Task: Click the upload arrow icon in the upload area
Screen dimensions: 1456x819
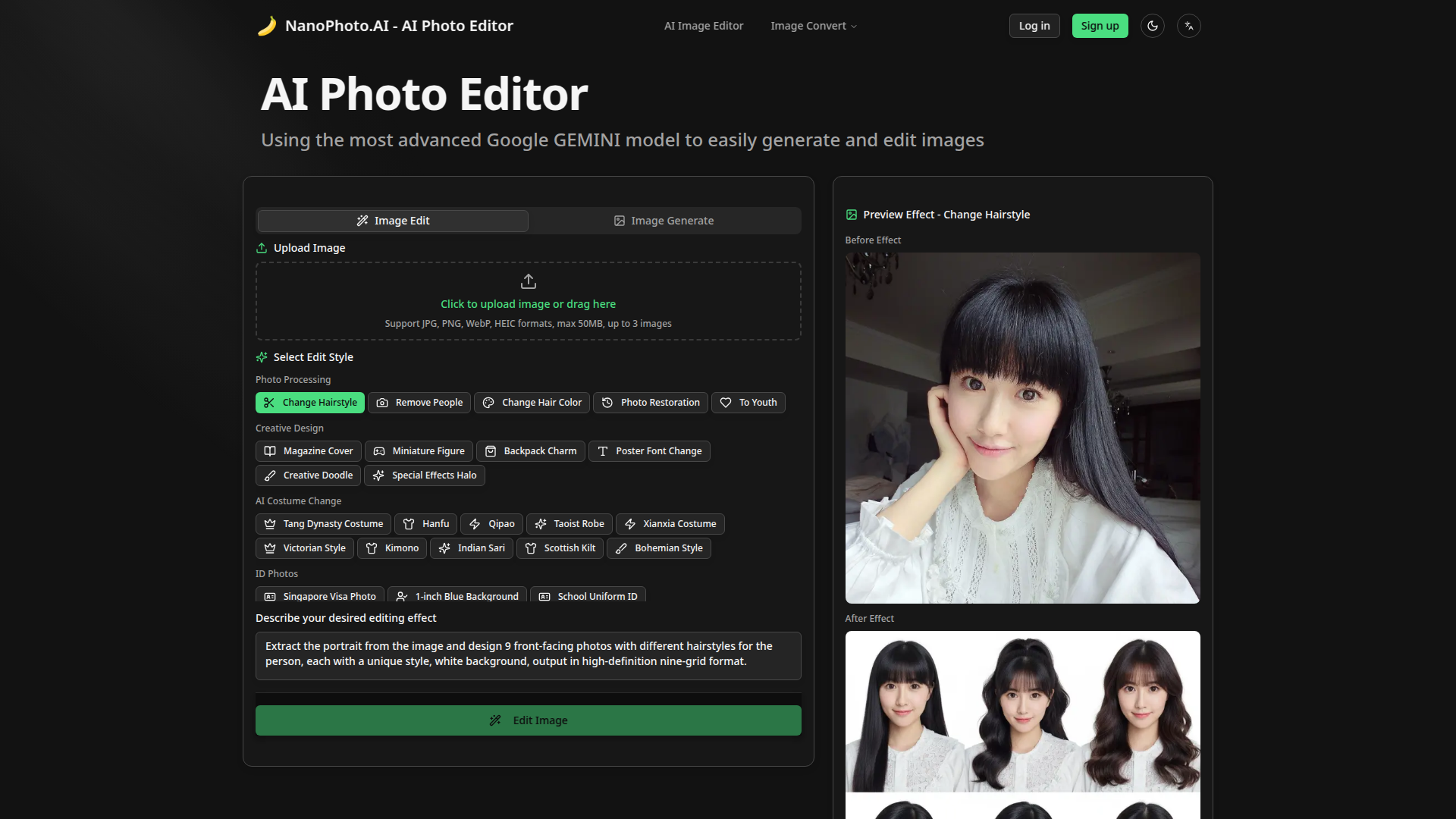Action: pyautogui.click(x=528, y=281)
